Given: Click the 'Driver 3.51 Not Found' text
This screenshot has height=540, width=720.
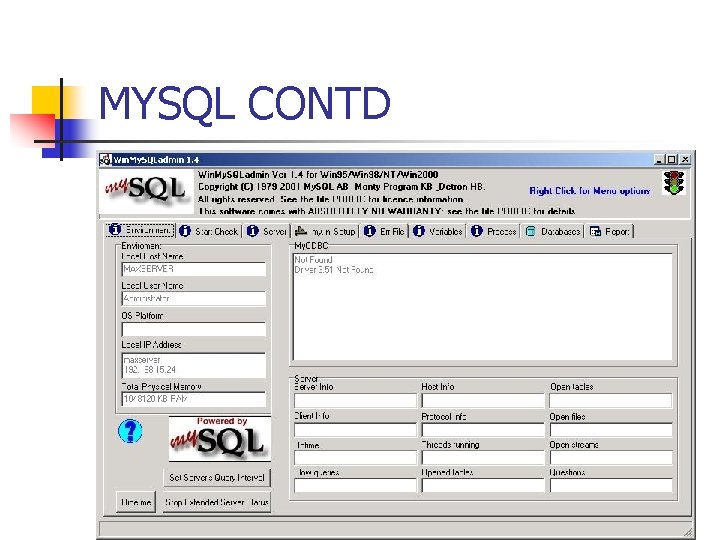Looking at the screenshot, I should pos(333,270).
